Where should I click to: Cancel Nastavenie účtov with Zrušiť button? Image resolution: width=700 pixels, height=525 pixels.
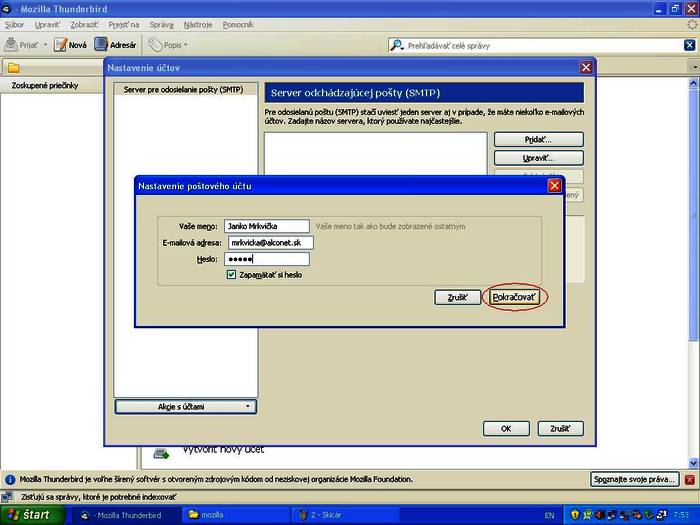(560, 429)
